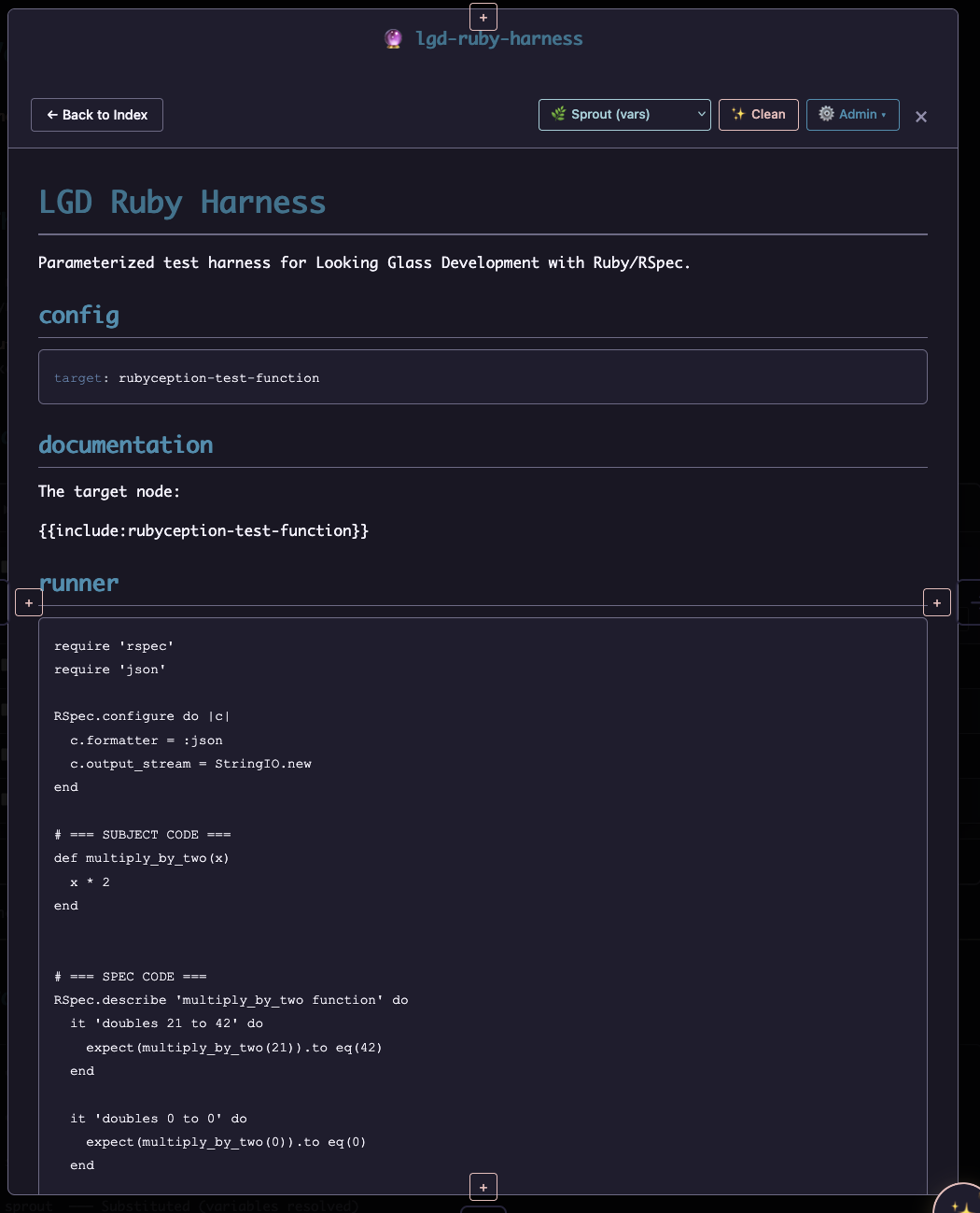Screen dimensions: 980x1213
Task: Click the config section heading
Action: [x=79, y=316]
